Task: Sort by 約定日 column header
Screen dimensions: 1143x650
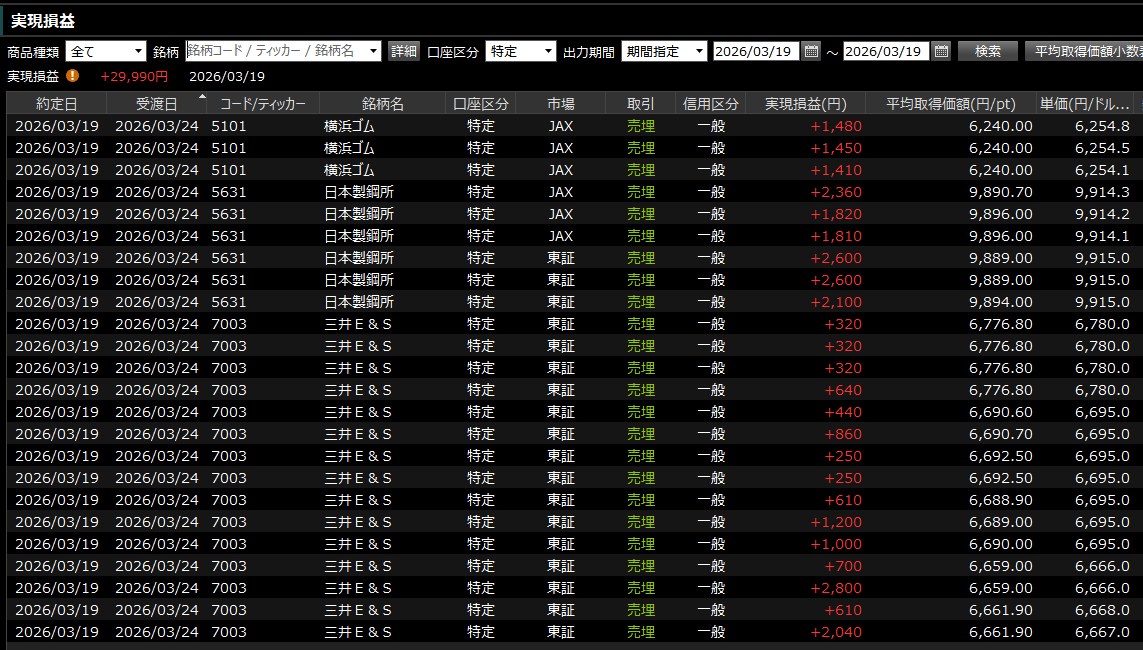Action: [x=56, y=104]
